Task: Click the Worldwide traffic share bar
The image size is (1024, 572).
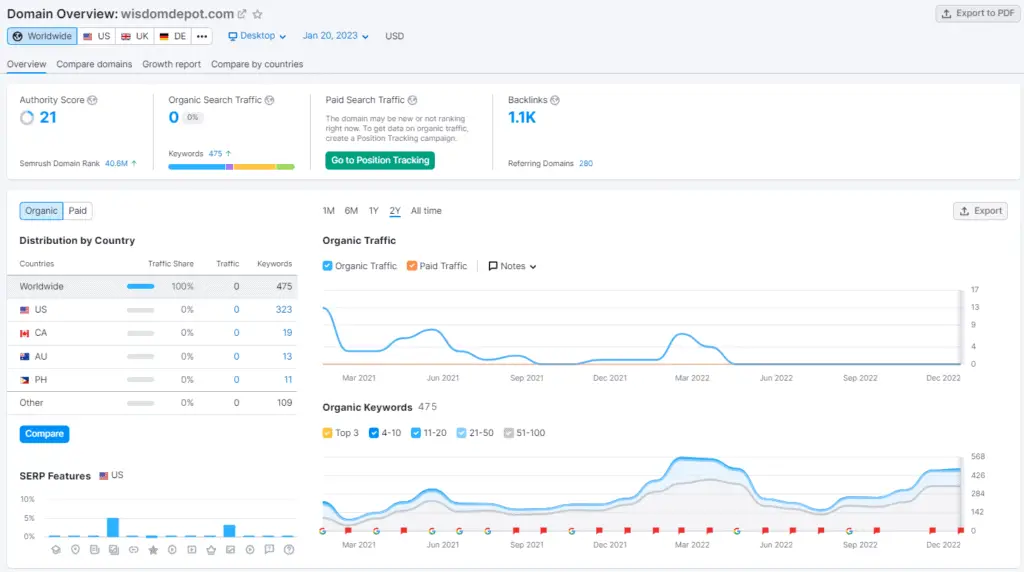Action: [140, 287]
